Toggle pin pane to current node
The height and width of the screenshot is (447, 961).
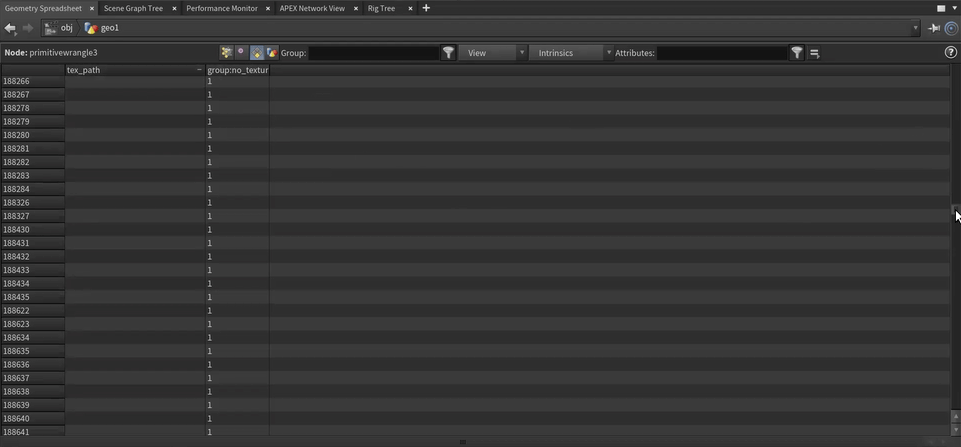coord(934,28)
